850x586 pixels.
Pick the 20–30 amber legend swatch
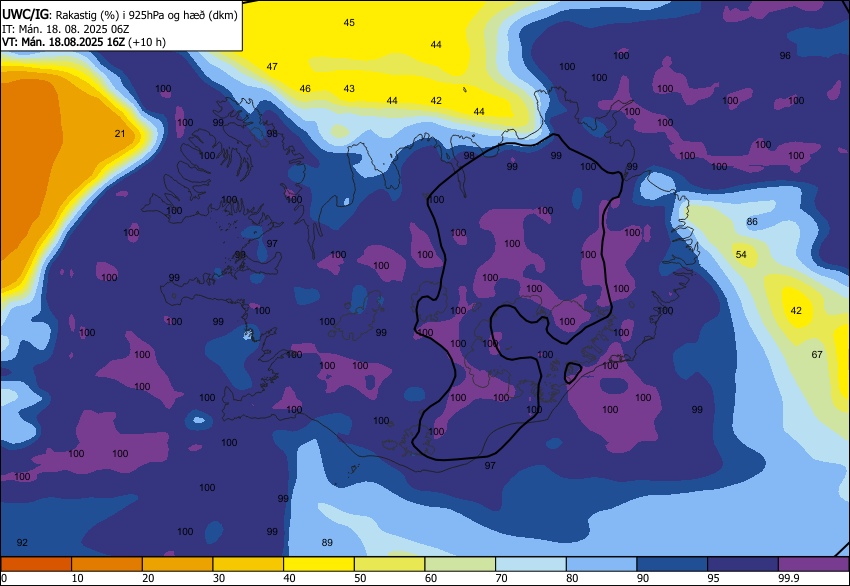(x=177, y=564)
